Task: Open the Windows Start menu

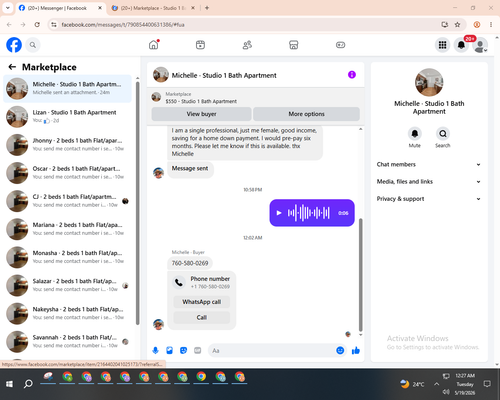Action: point(9,384)
